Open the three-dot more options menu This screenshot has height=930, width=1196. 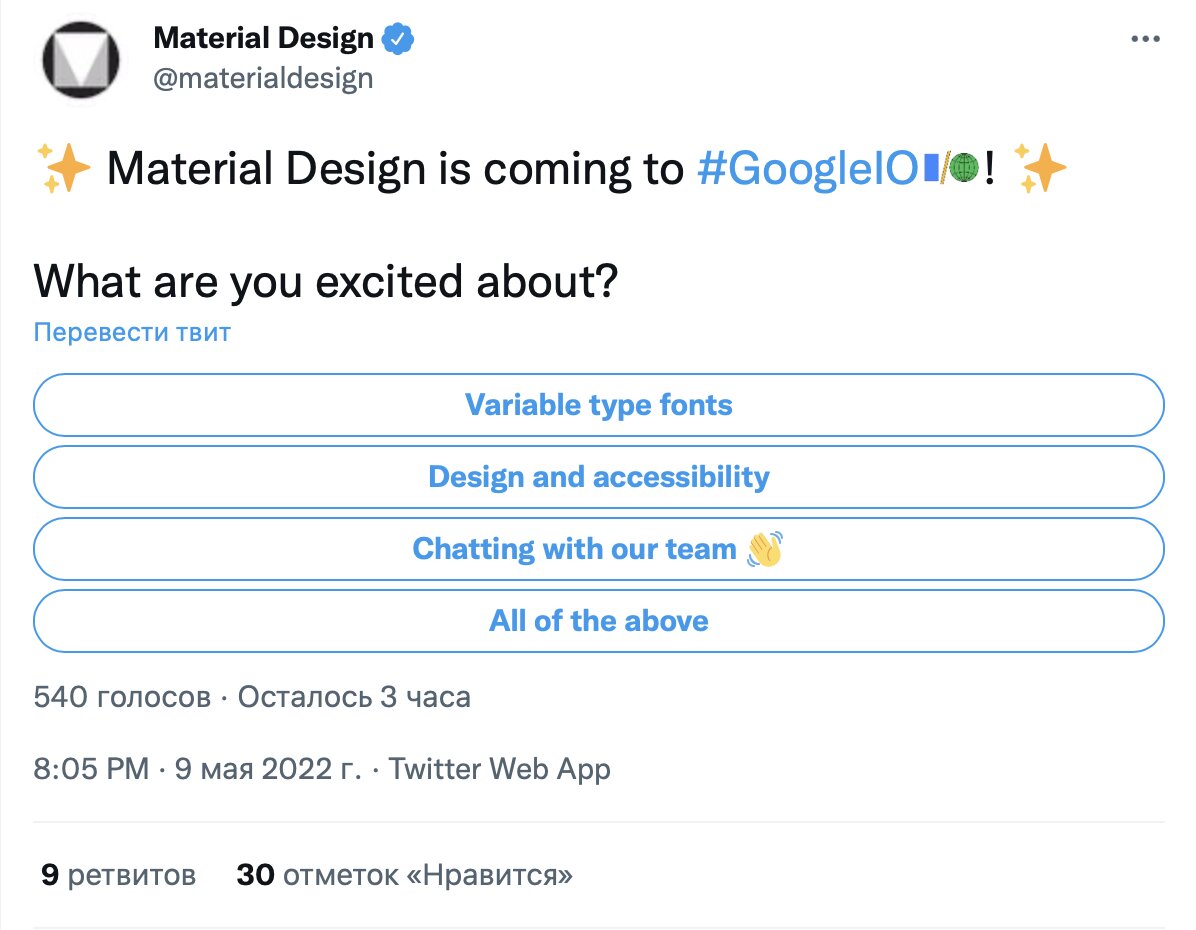(x=1145, y=39)
